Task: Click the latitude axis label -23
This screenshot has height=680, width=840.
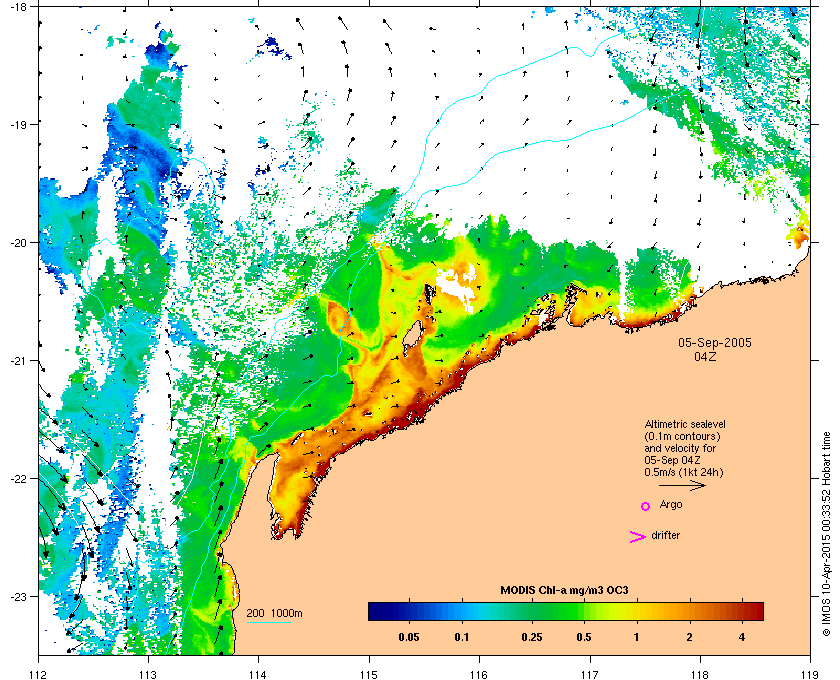Action: point(18,596)
